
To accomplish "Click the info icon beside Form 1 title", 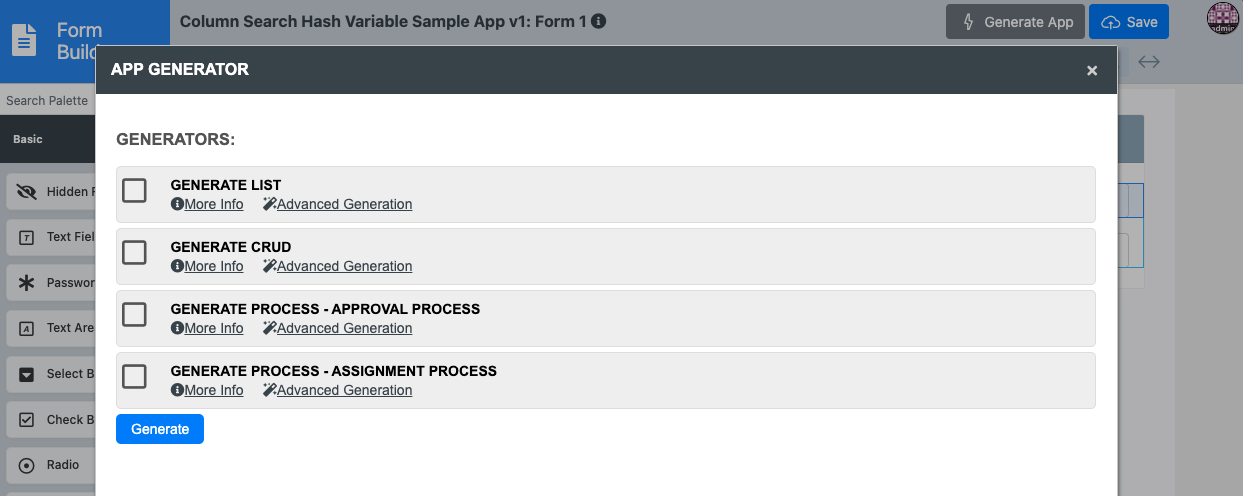I will coord(598,21).
